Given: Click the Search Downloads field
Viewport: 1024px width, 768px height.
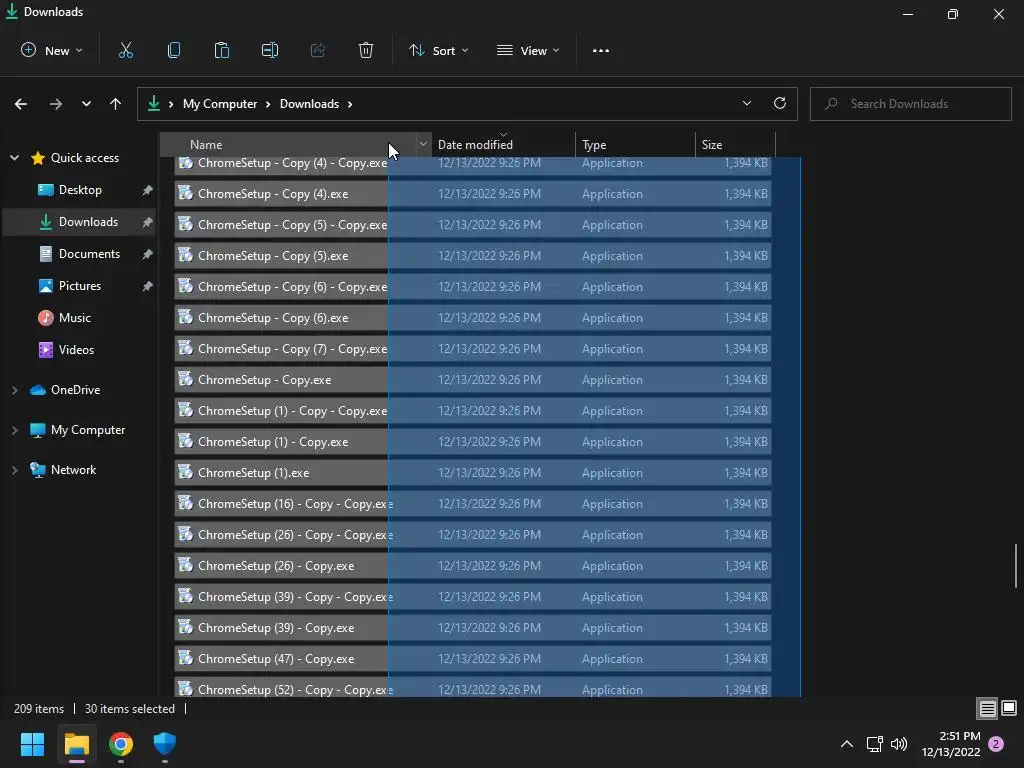Looking at the screenshot, I should (x=910, y=104).
